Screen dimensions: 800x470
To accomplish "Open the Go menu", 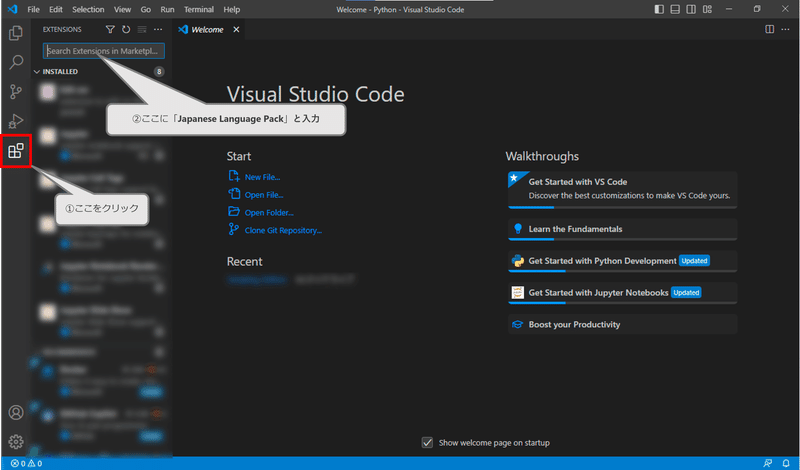I will point(145,9).
